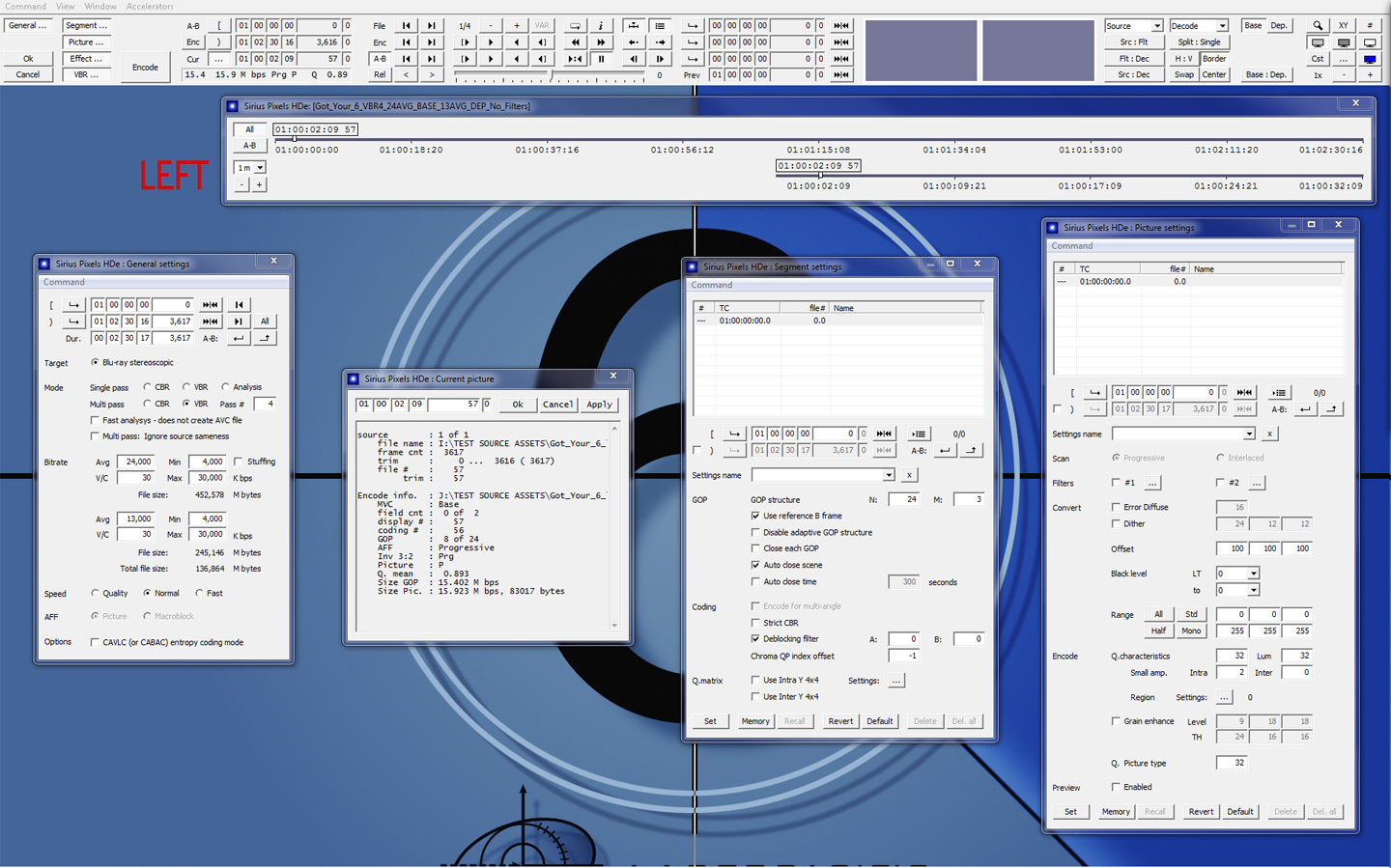Click the # grid button in top toolbar
Screen dimensions: 1391x868
1370,26
